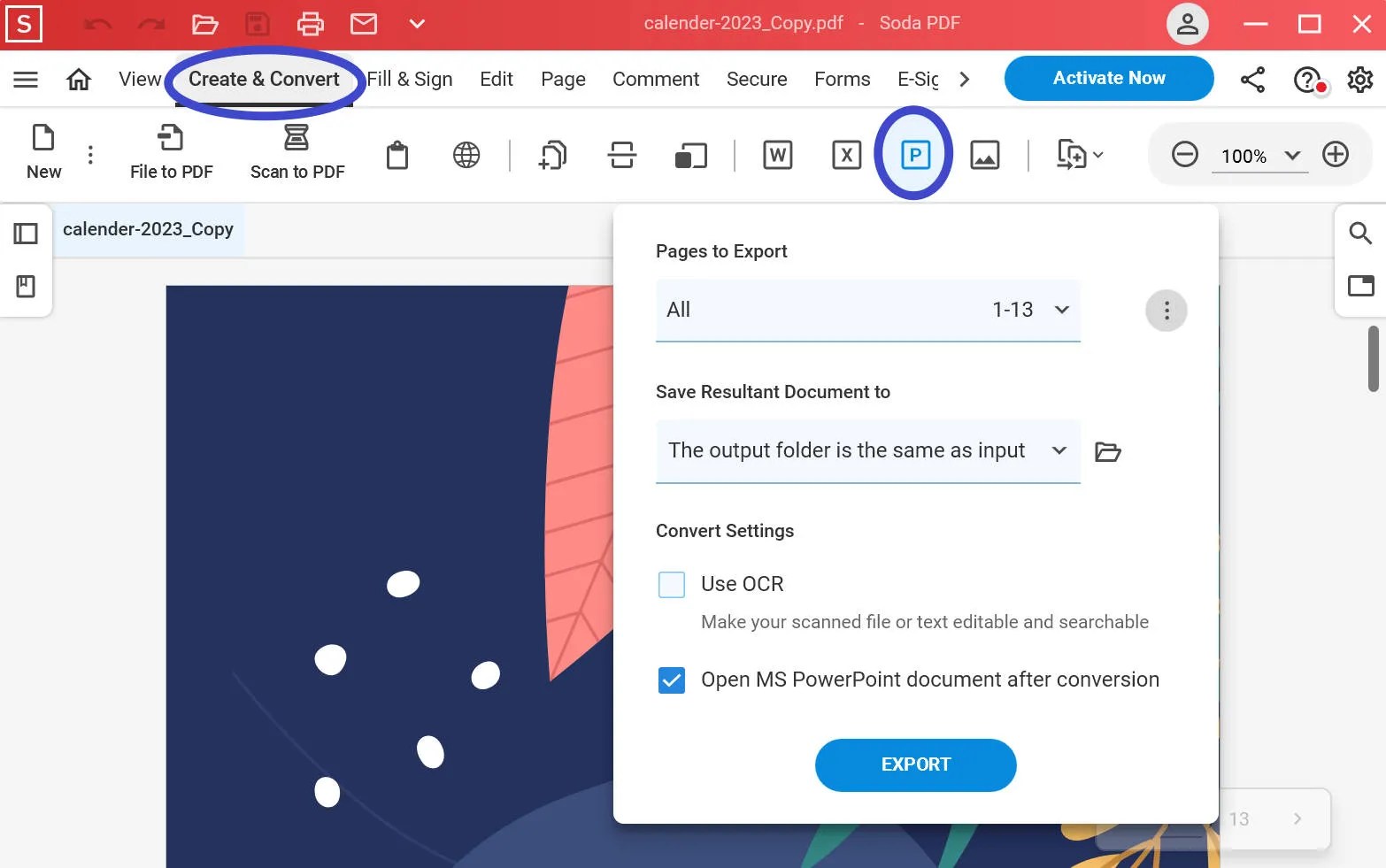Open the clipboard to PDF tool
1386x868 pixels.
(x=397, y=155)
